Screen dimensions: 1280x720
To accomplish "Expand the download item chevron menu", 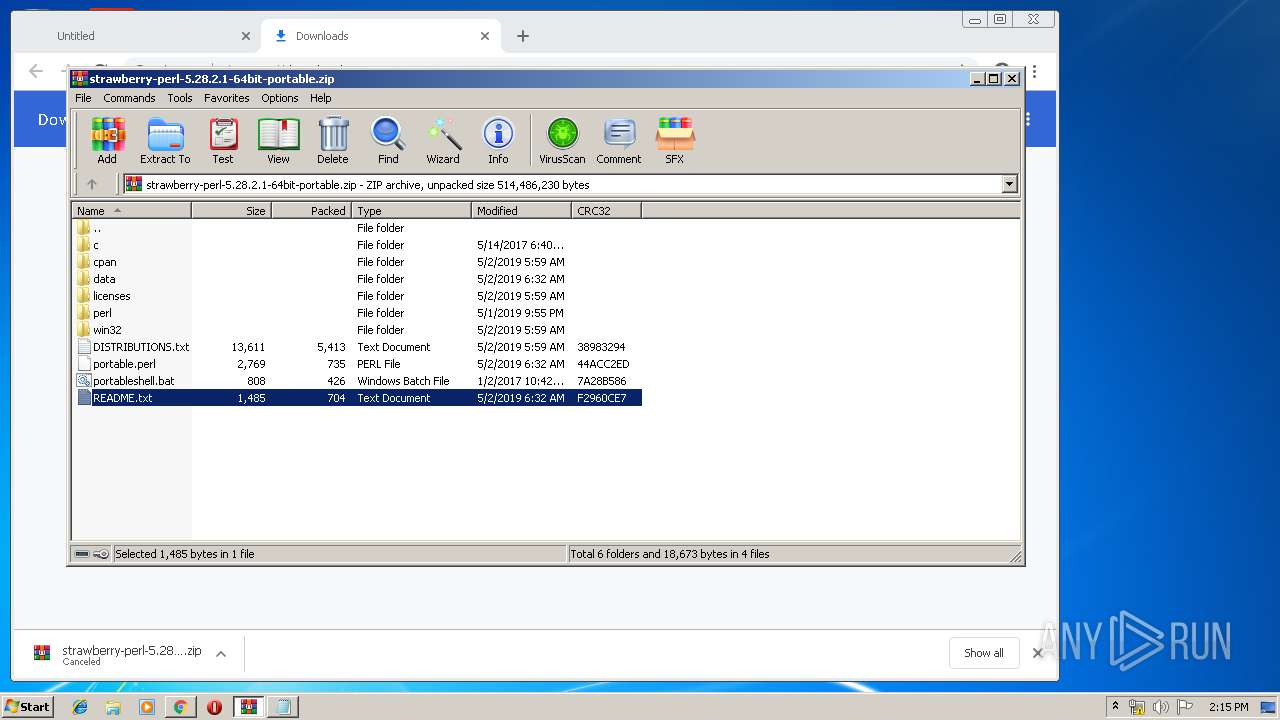I will 221,654.
